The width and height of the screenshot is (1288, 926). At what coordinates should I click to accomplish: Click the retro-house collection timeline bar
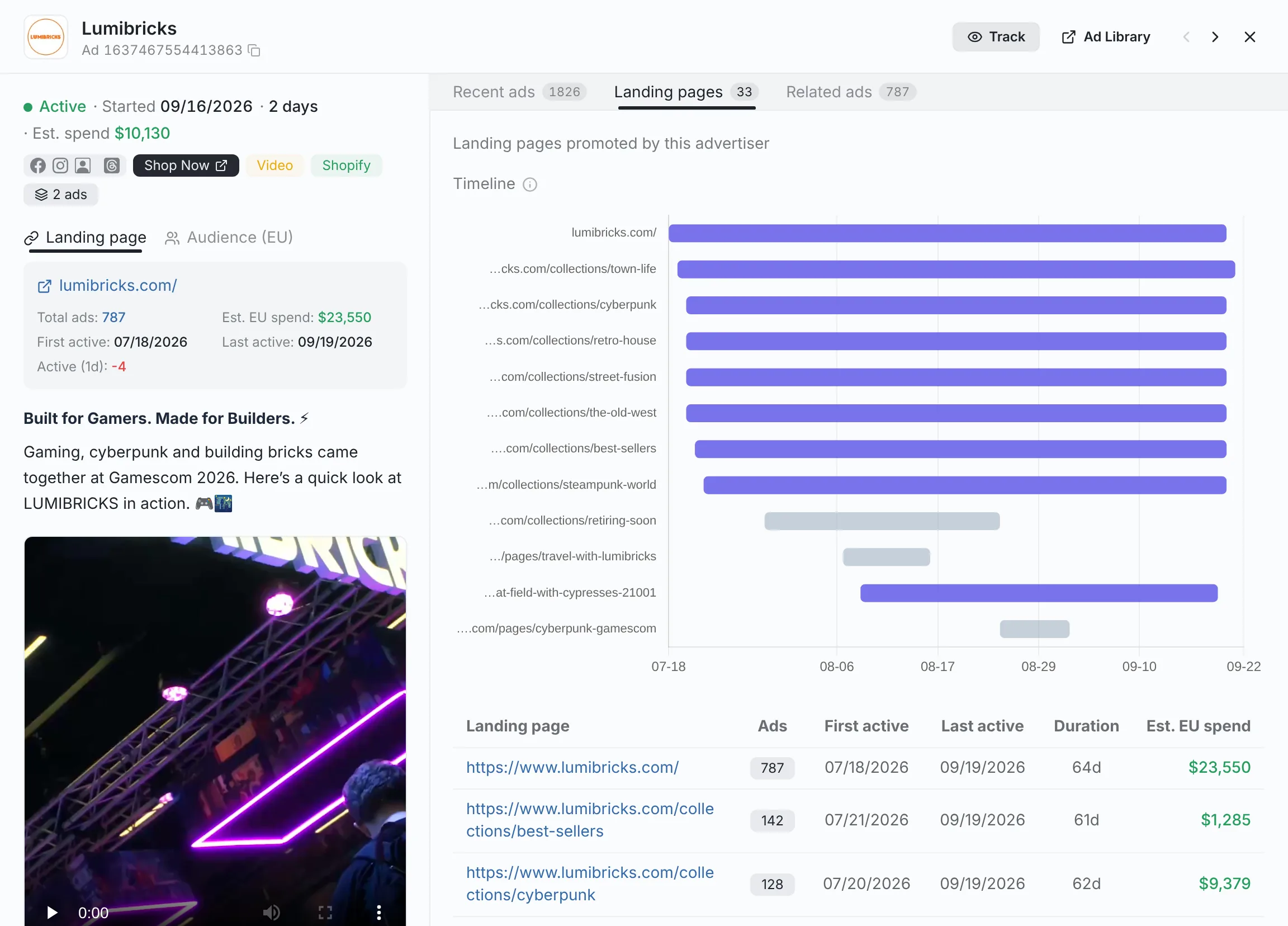pos(956,342)
